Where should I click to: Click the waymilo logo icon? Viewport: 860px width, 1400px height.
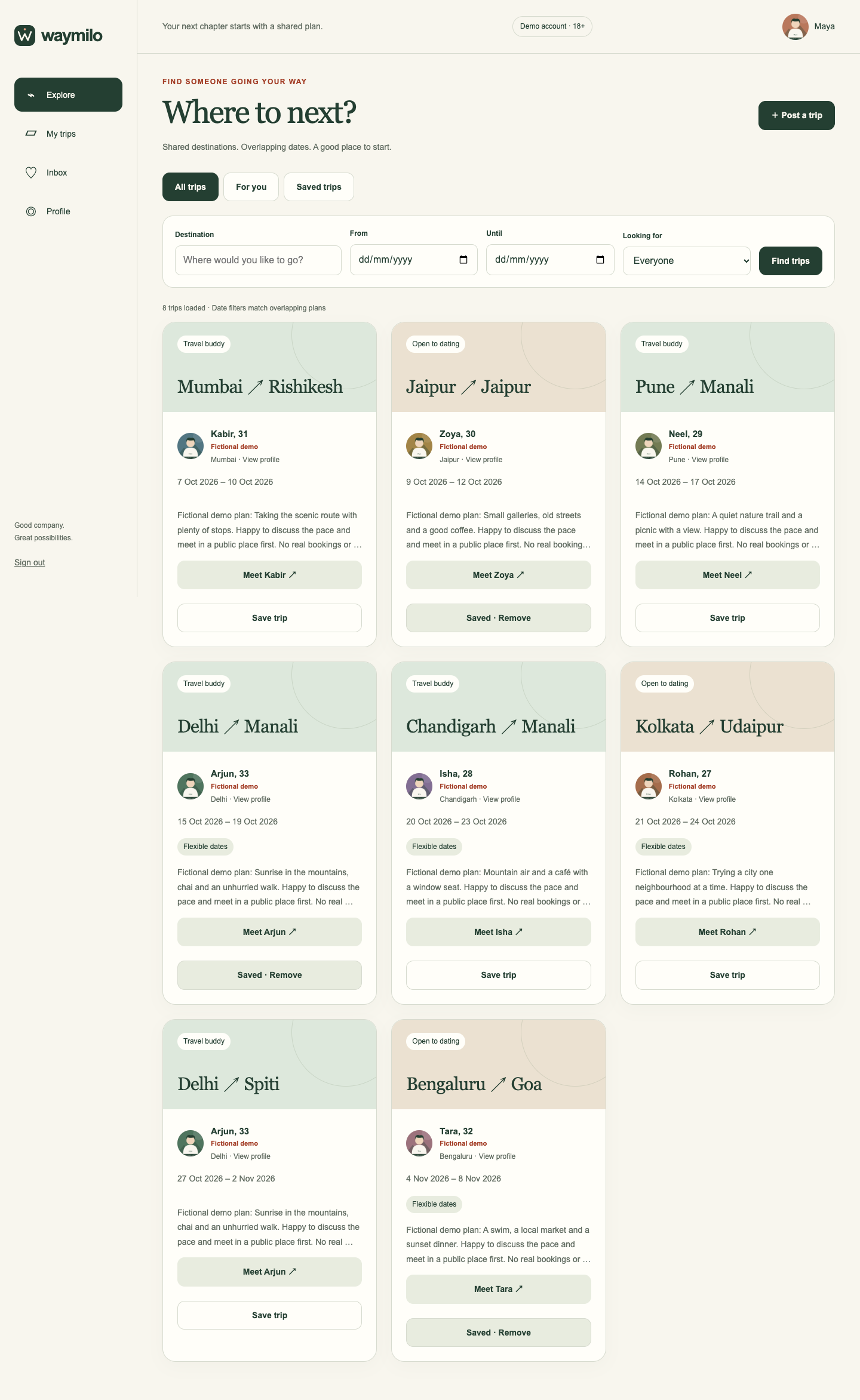[24, 36]
